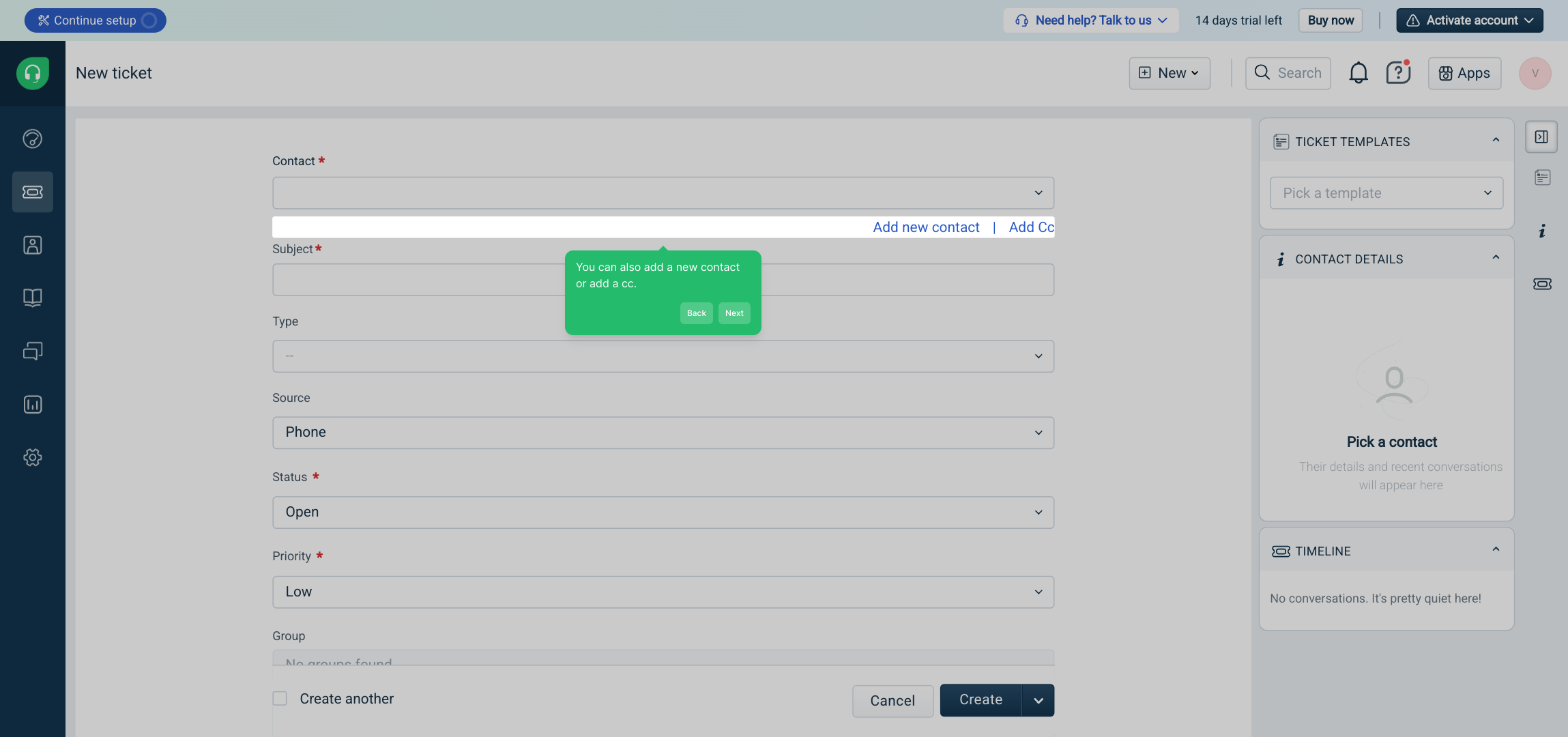Check the Create another checkbox
This screenshot has height=737, width=1568.
[280, 699]
